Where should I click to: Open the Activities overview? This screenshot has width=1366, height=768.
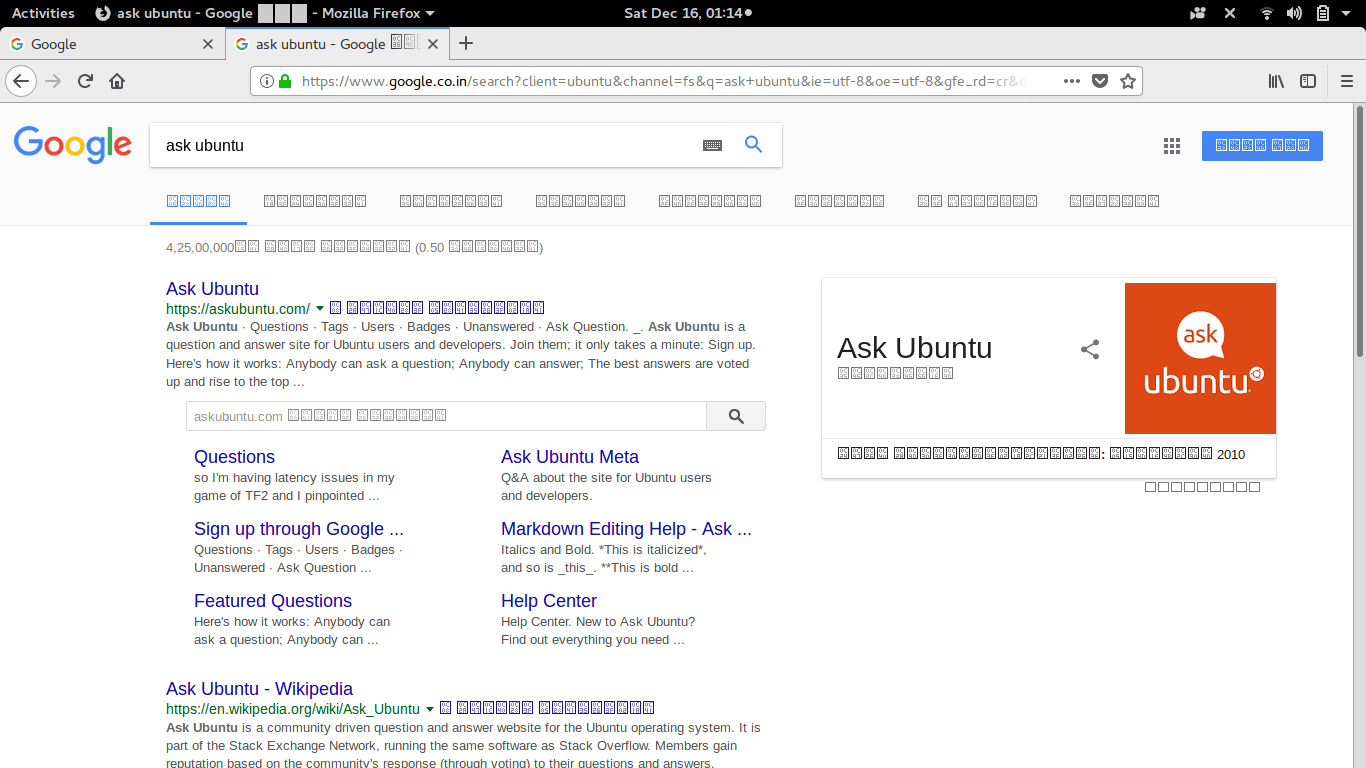point(43,13)
